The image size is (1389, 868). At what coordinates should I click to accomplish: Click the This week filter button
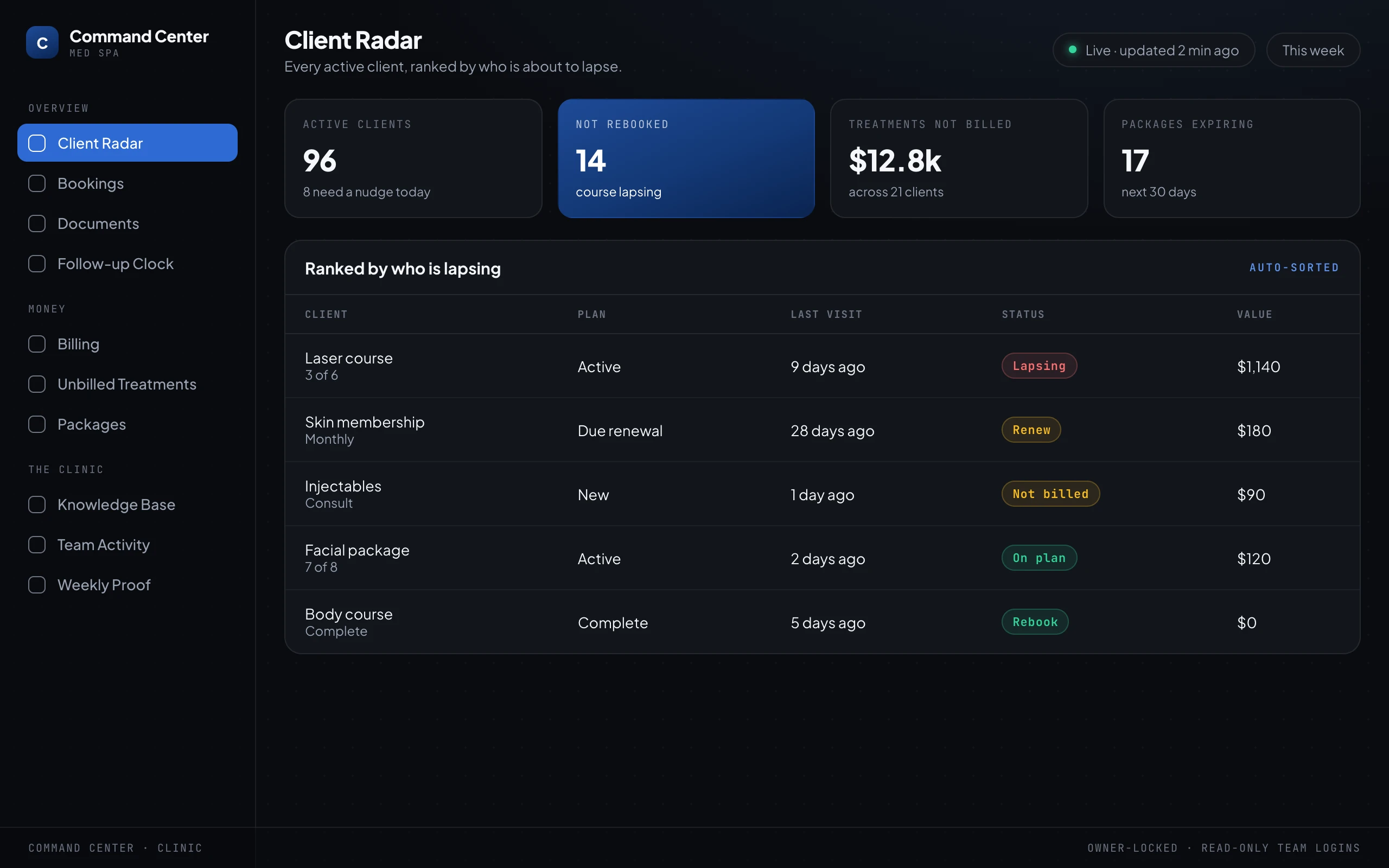coord(1312,50)
